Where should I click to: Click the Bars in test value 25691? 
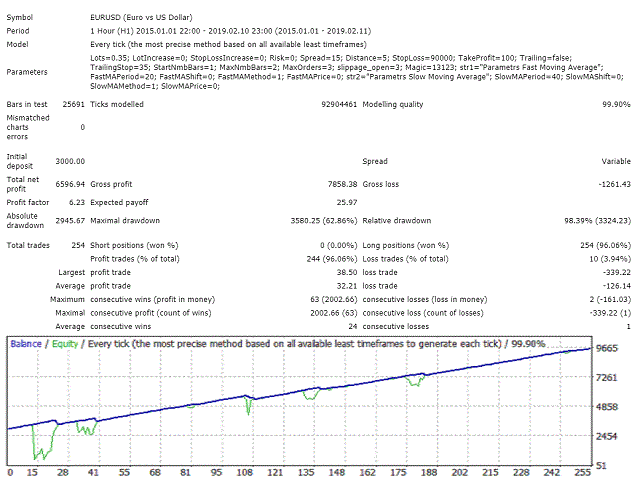point(73,104)
